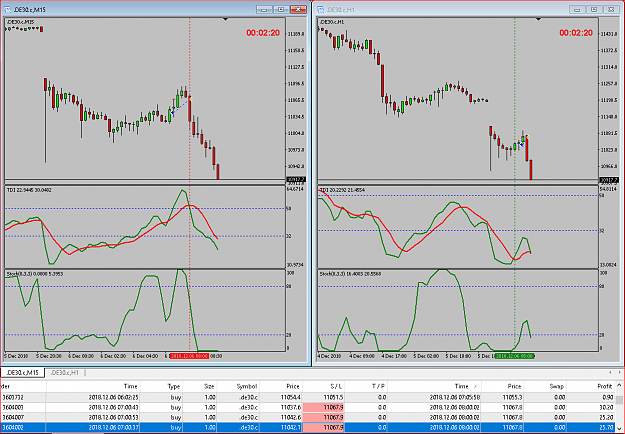Viewport: 625px width, 434px height.
Task: Click the blue trade arrow on the H1 chart
Action: tap(522, 144)
